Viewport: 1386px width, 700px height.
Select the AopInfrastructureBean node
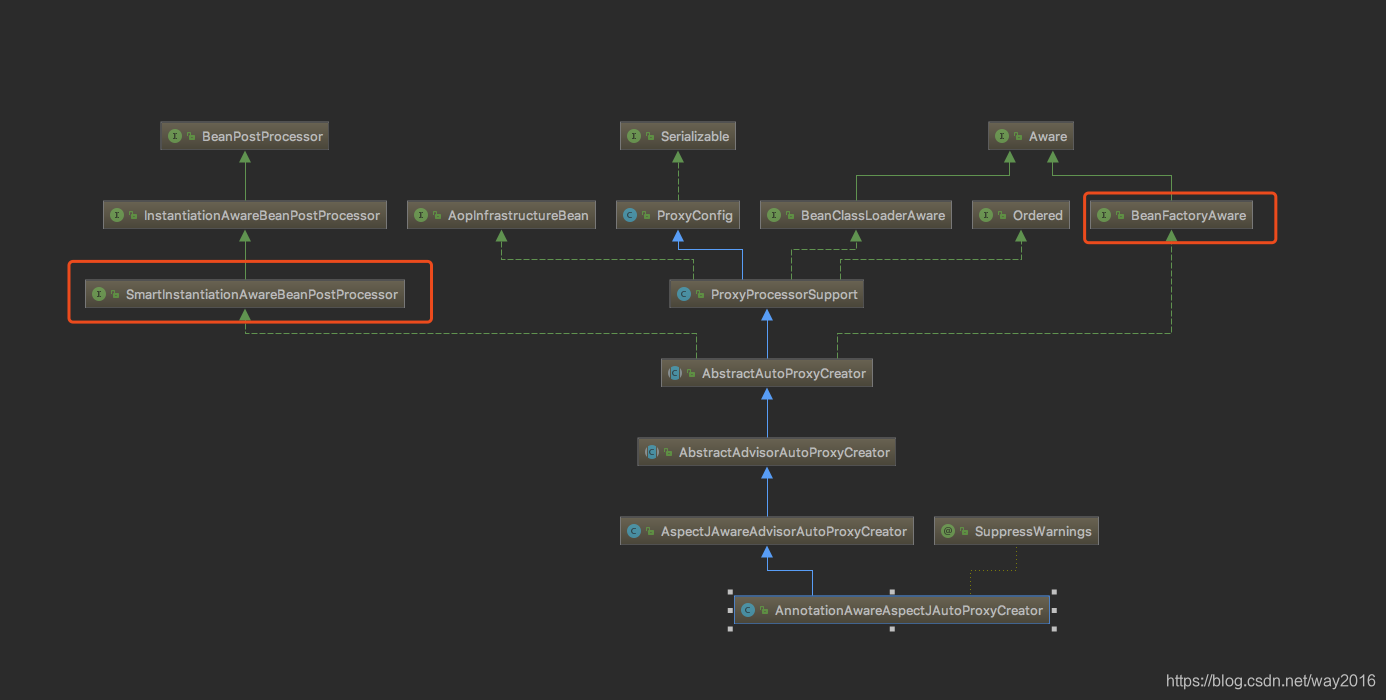[x=502, y=215]
